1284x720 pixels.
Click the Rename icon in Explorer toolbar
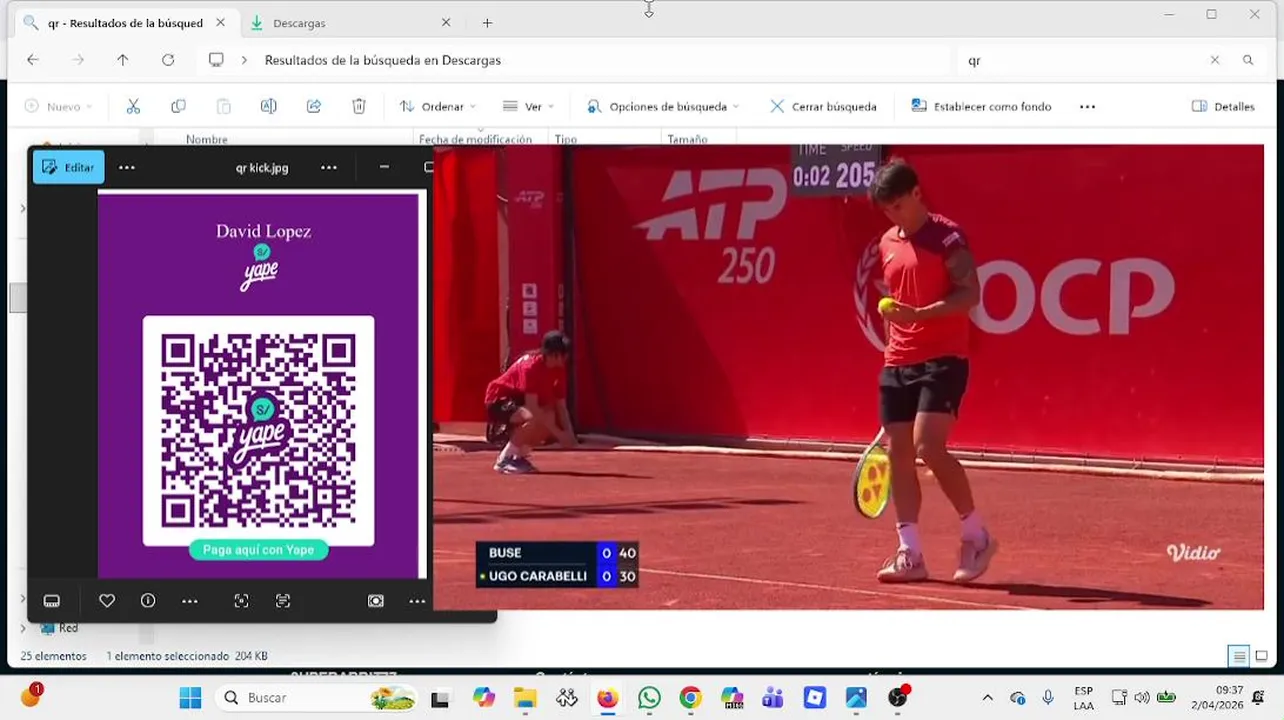[x=268, y=106]
